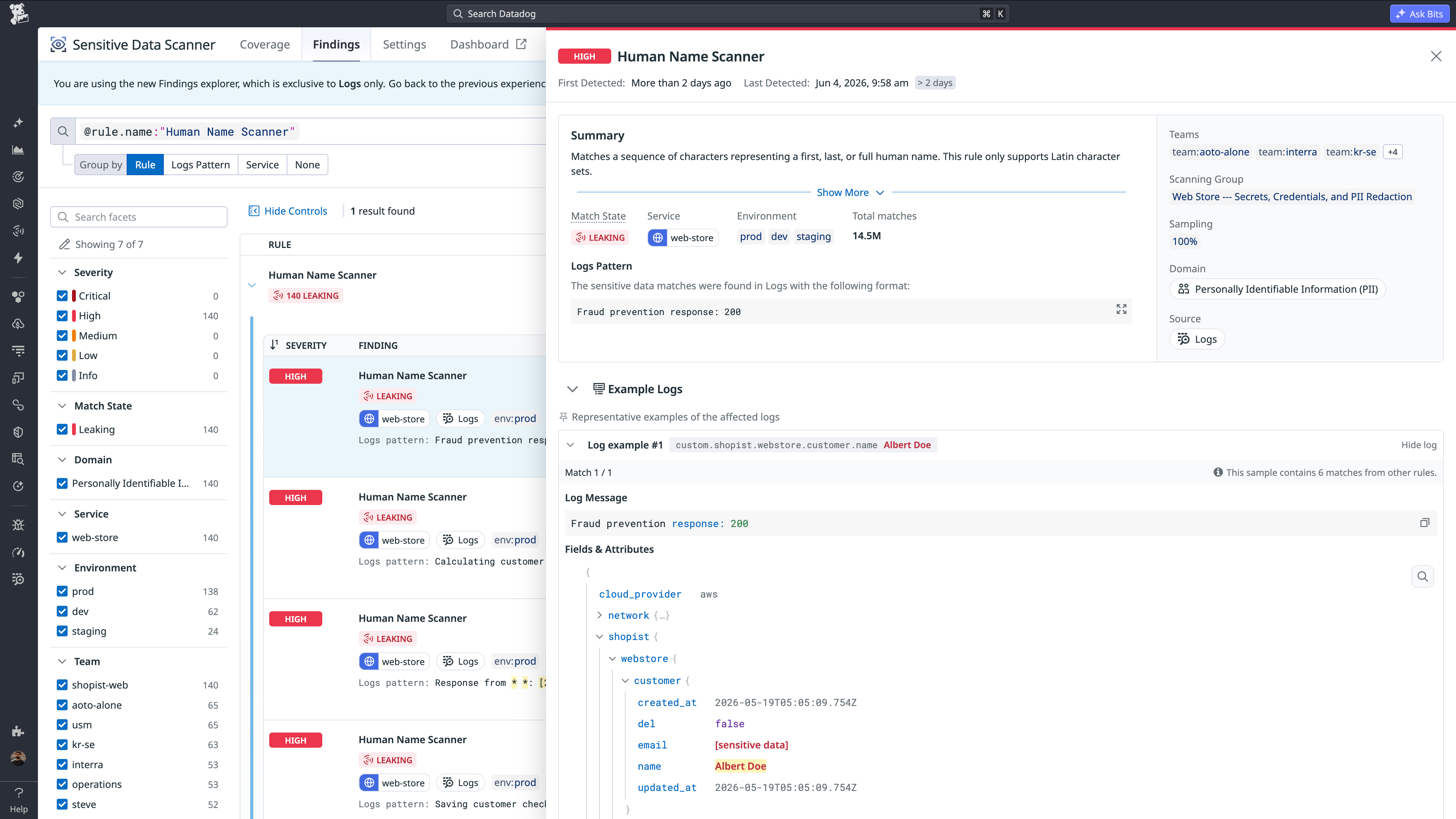The width and height of the screenshot is (1456, 819).
Task: Click the link chain icon in the sidebar
Action: click(19, 405)
